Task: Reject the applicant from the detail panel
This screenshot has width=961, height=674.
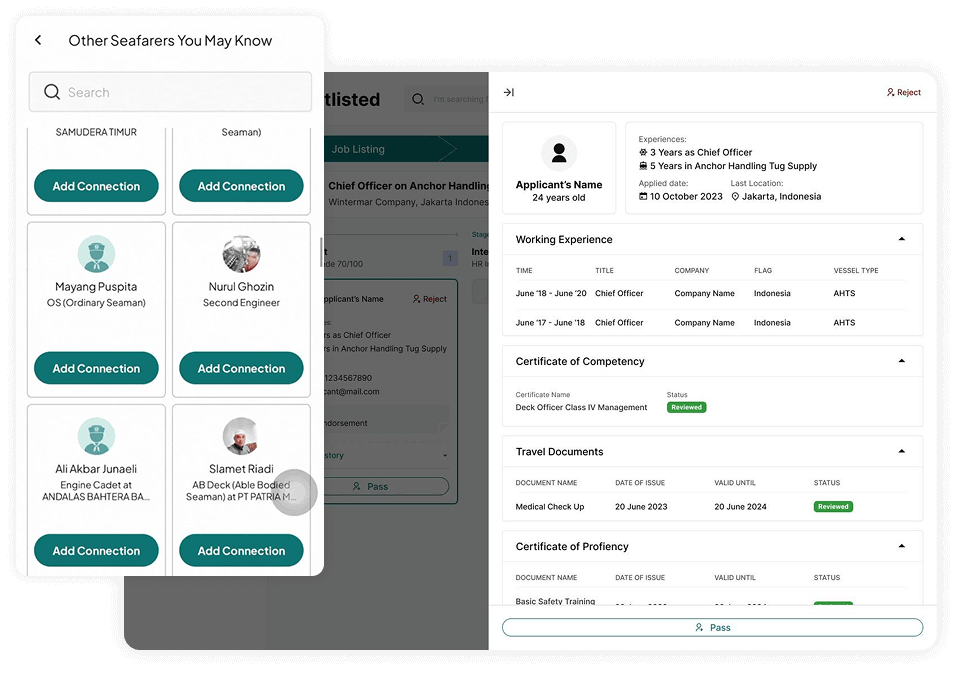Action: (x=903, y=93)
